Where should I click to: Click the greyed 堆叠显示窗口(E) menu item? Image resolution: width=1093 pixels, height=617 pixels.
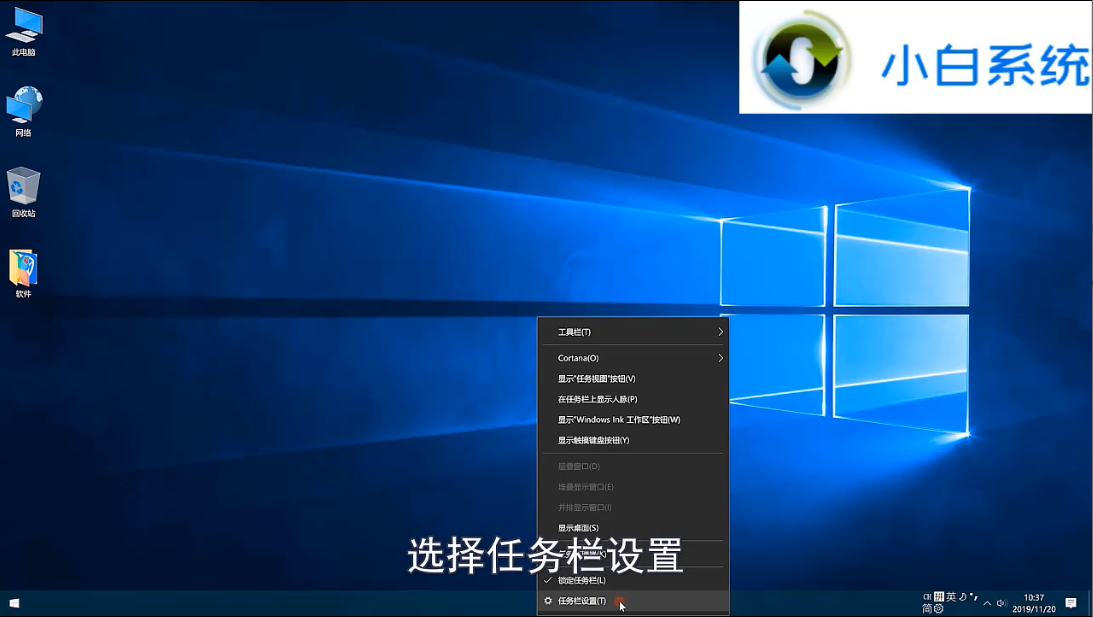click(633, 487)
